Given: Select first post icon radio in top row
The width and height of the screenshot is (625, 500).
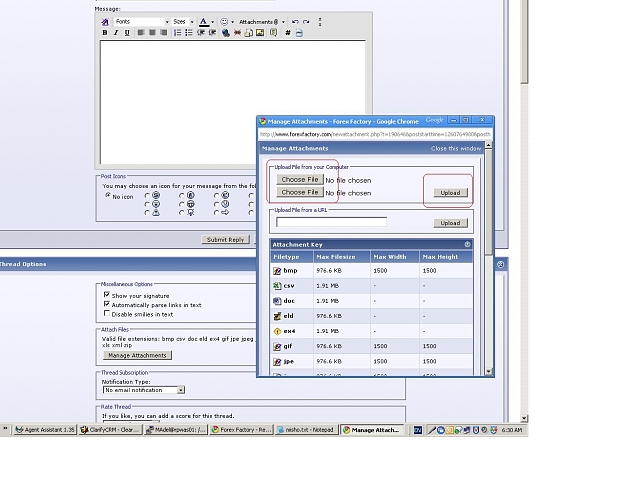Looking at the screenshot, I should pyautogui.click(x=147, y=196).
